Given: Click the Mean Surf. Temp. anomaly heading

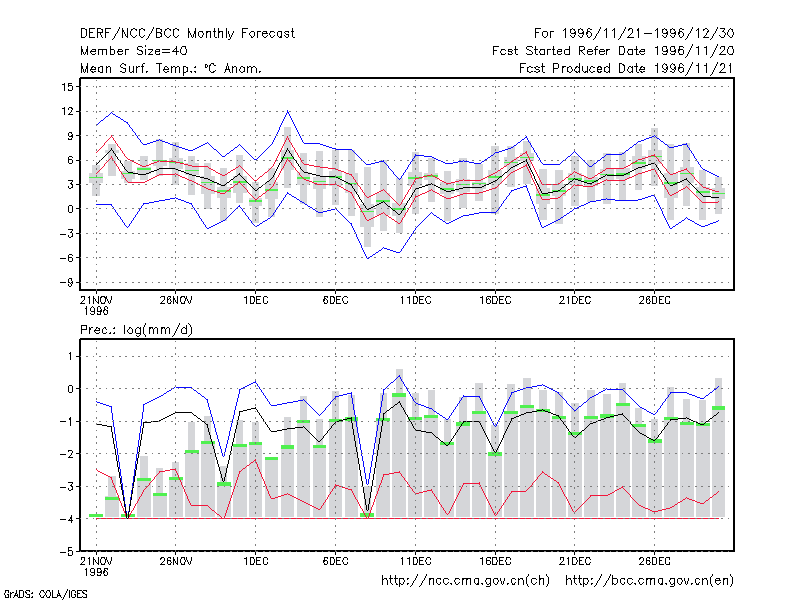Looking at the screenshot, I should (171, 68).
